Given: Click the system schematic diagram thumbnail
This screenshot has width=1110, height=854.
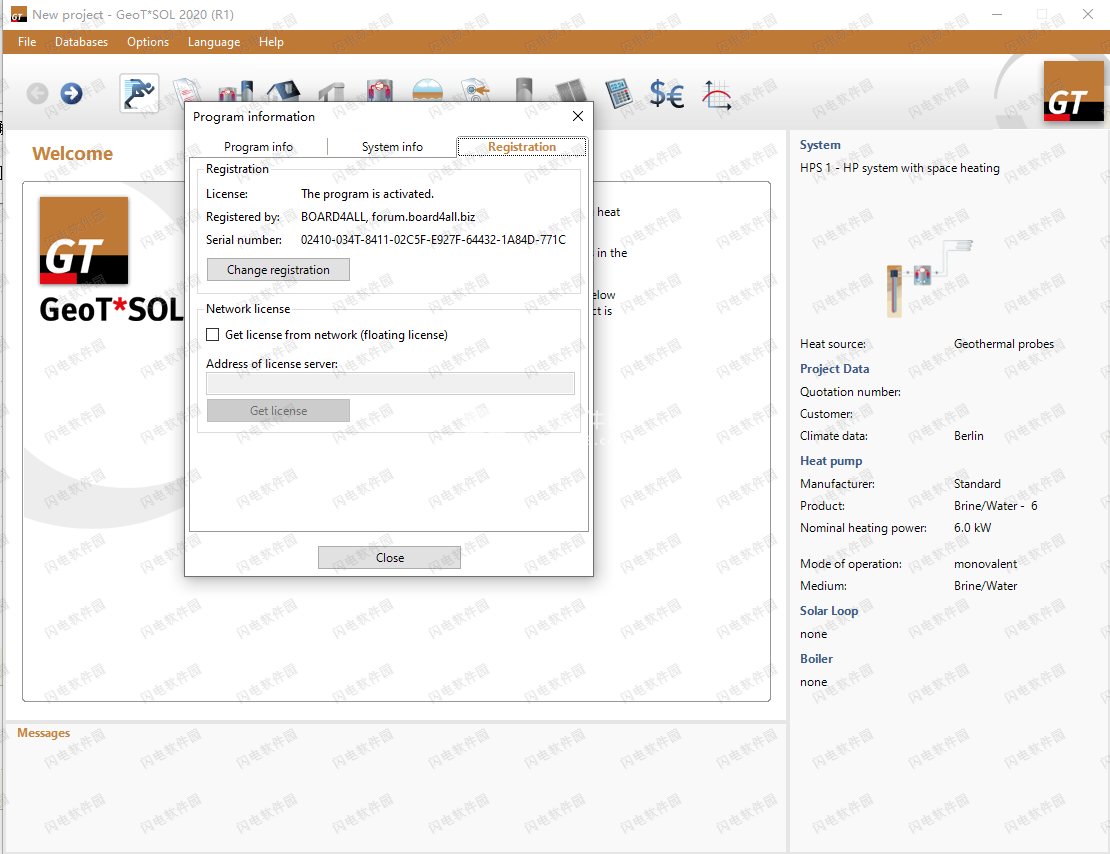Looking at the screenshot, I should [x=929, y=278].
